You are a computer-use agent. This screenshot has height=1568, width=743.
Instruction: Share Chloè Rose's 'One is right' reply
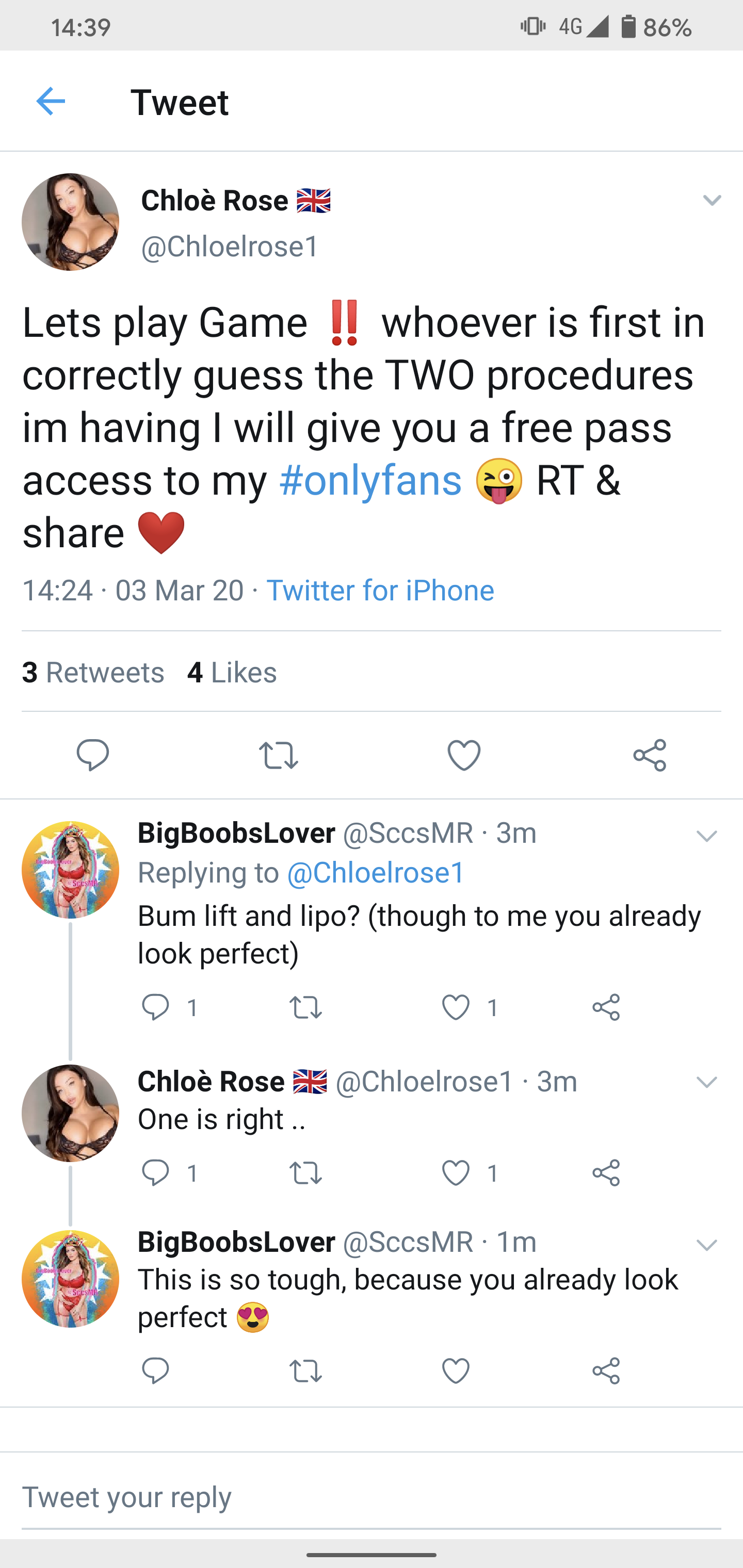pos(607,1173)
